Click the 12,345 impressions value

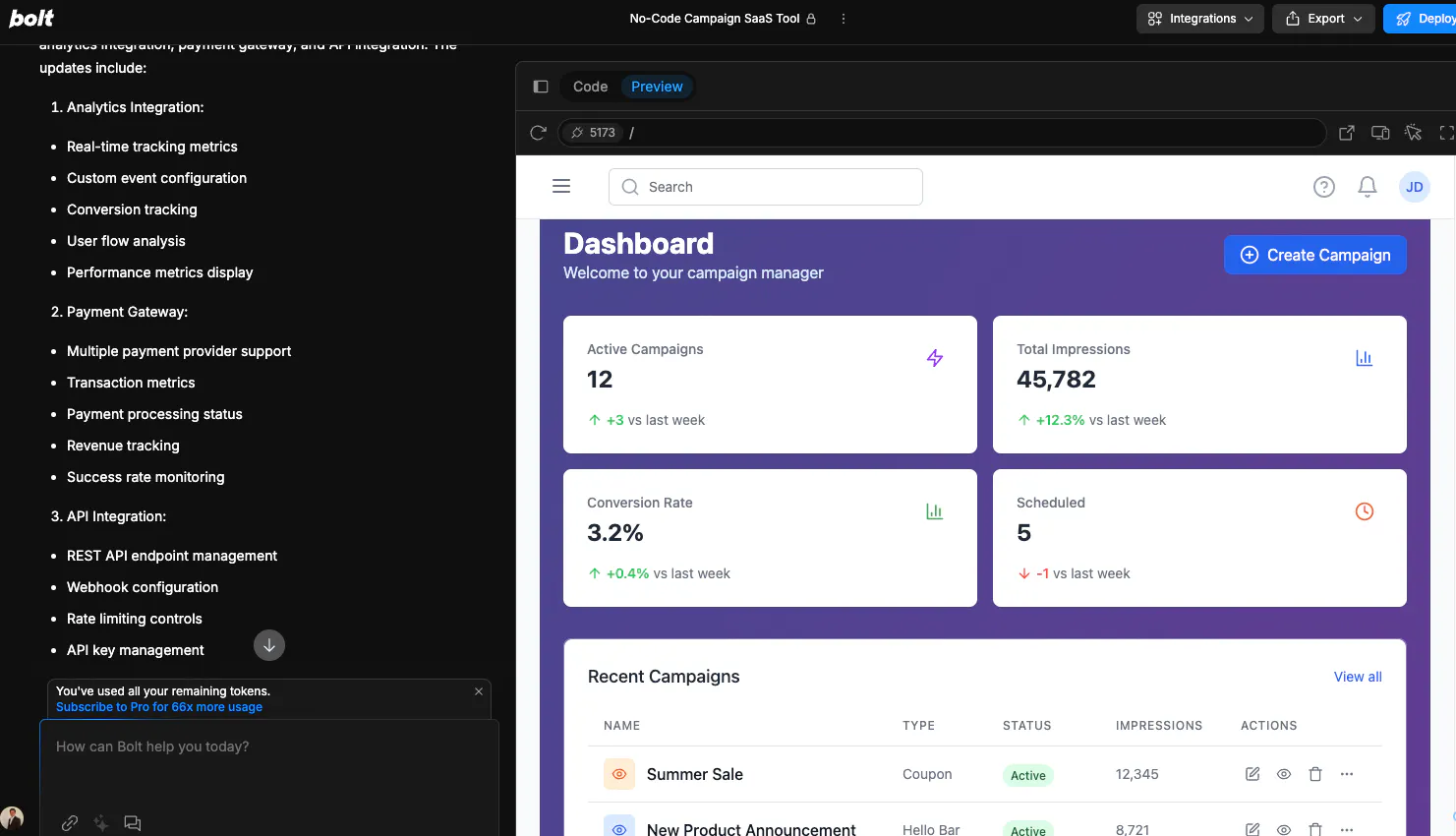click(1137, 774)
